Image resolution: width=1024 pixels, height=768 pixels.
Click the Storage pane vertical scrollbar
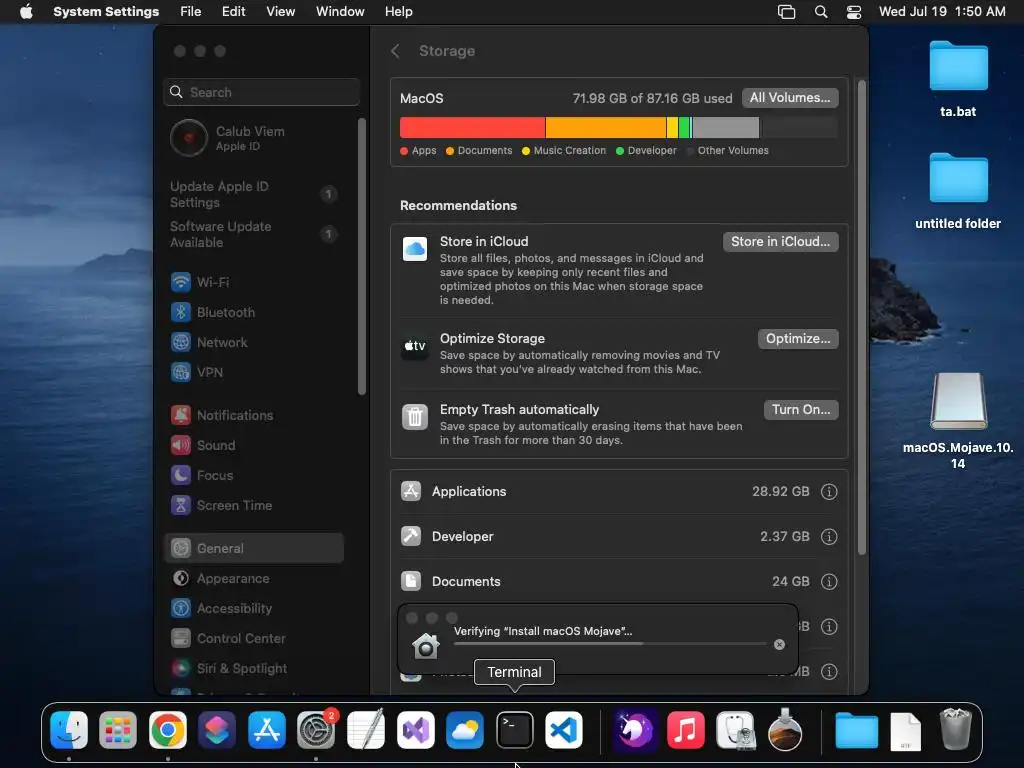click(x=861, y=317)
